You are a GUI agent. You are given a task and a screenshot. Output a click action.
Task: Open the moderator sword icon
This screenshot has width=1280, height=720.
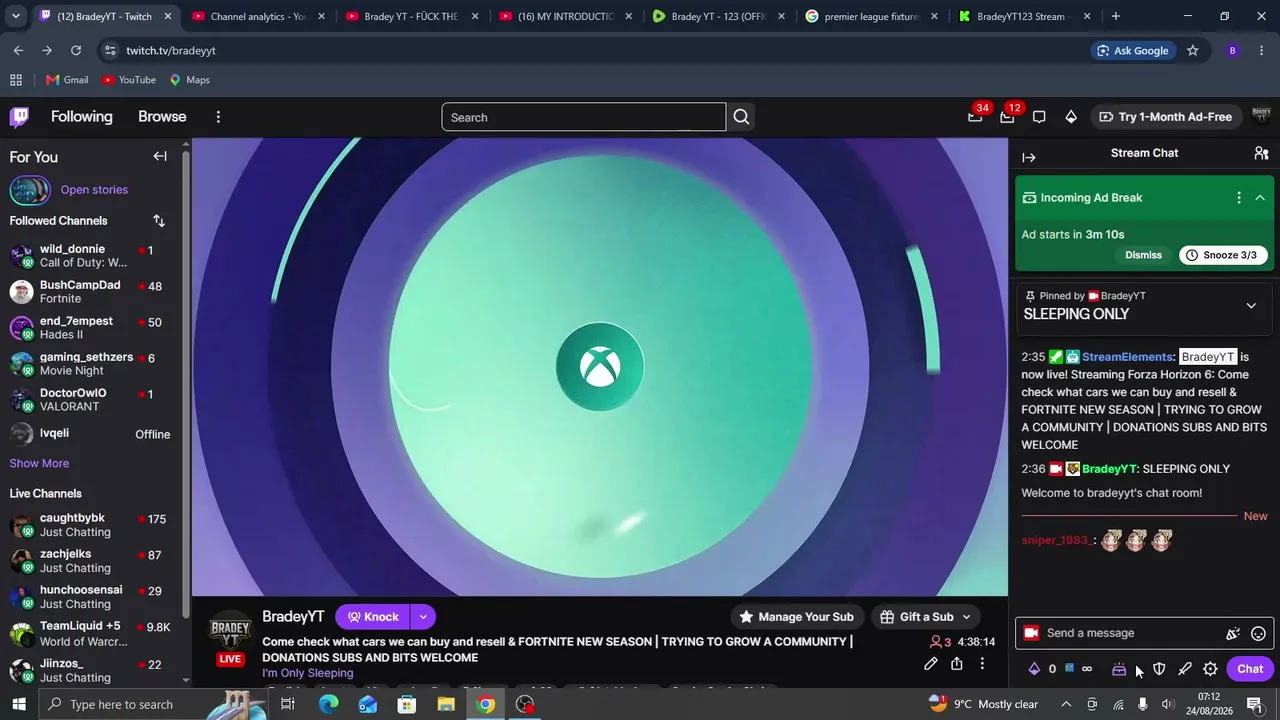click(1185, 669)
